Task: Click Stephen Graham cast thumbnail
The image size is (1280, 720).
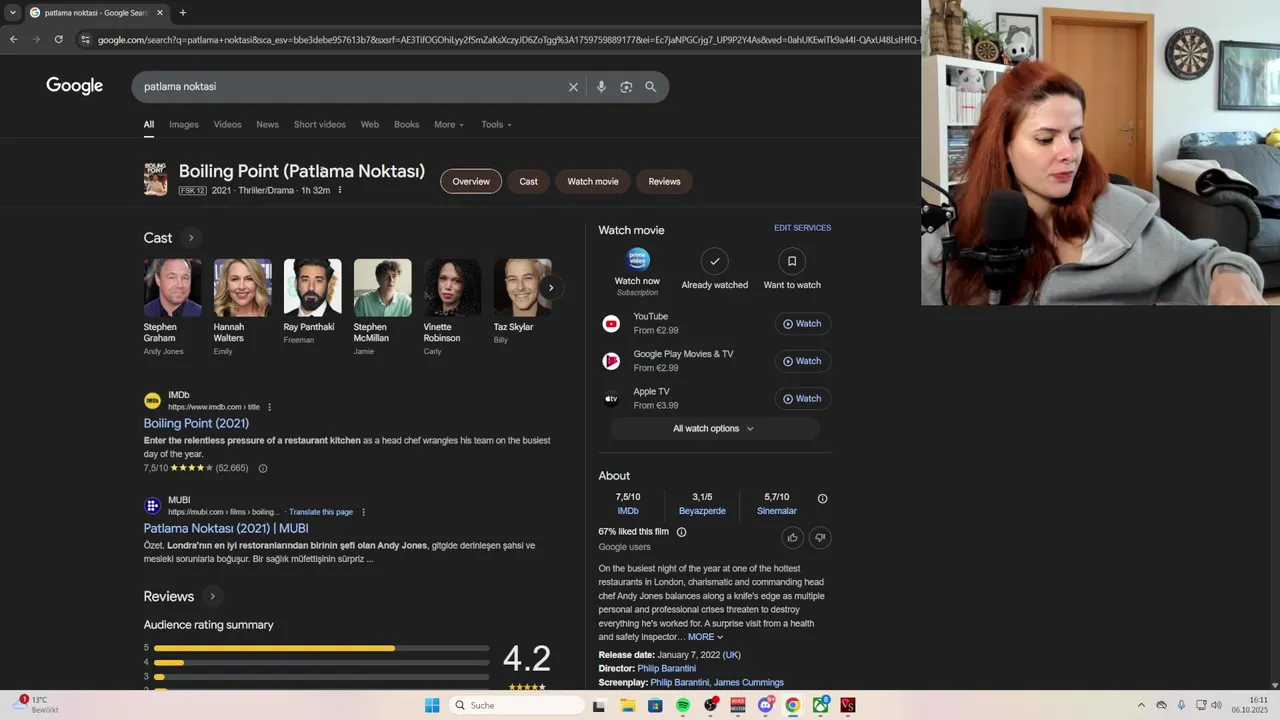Action: pyautogui.click(x=172, y=288)
